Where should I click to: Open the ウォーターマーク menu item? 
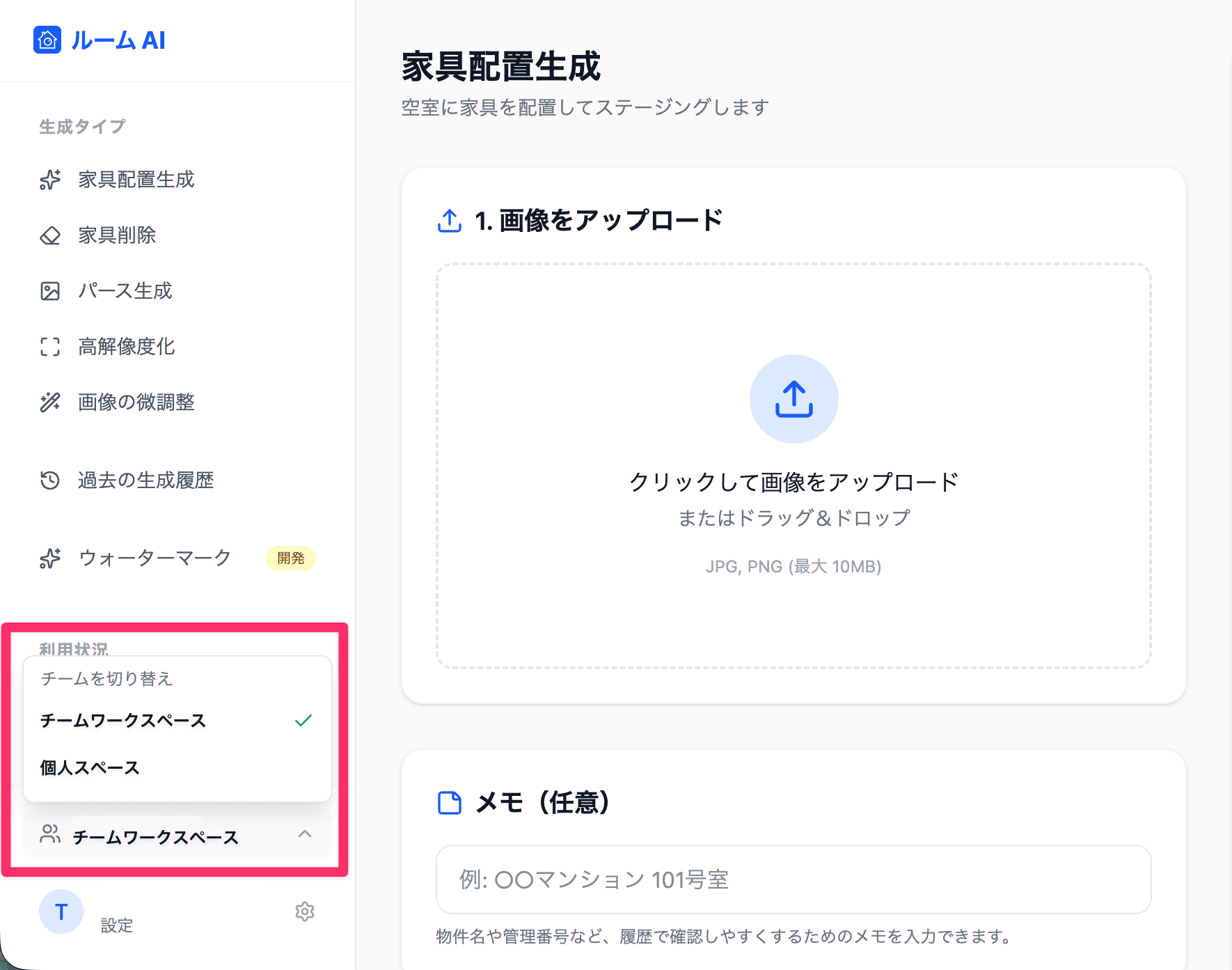point(155,558)
